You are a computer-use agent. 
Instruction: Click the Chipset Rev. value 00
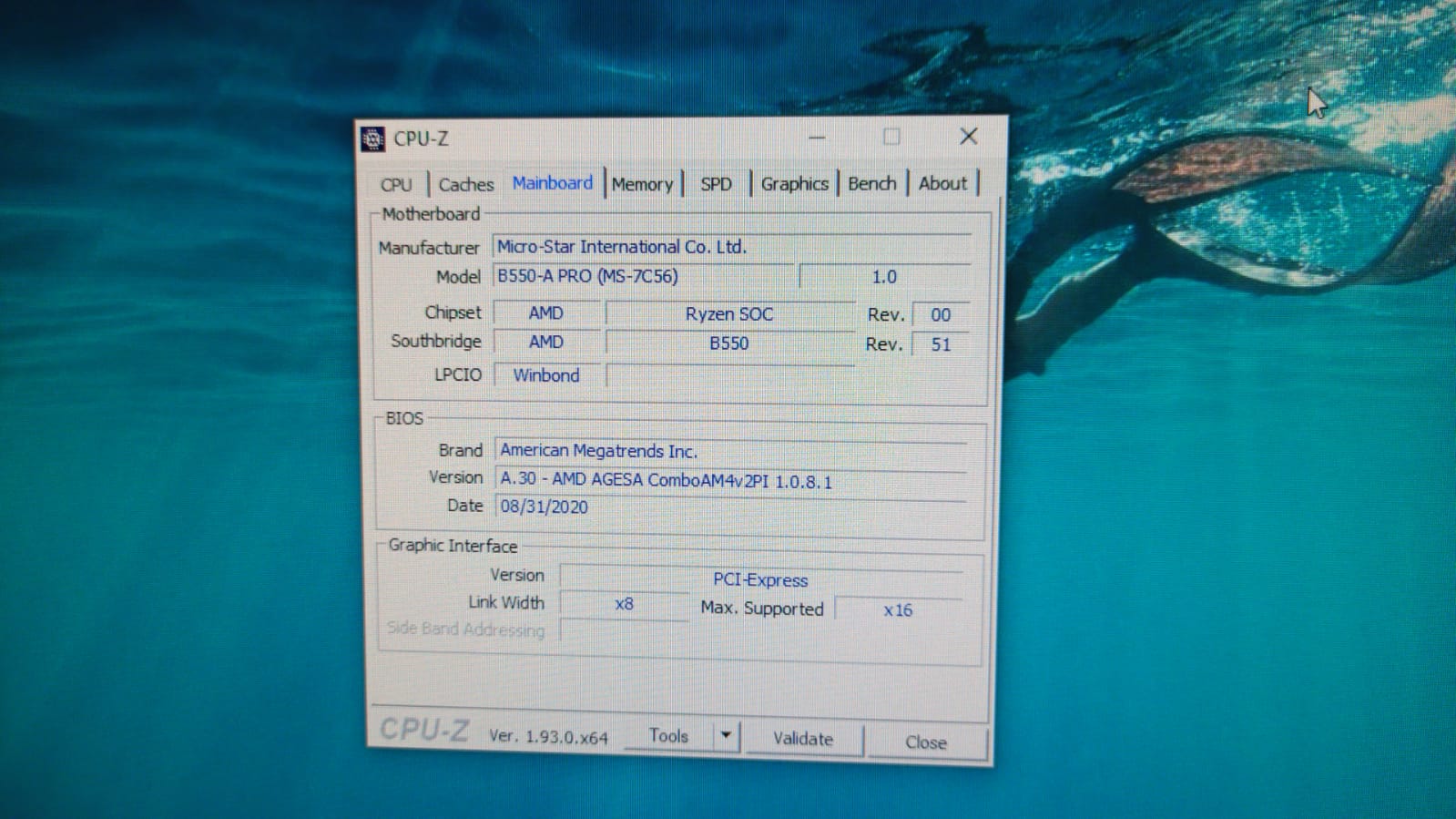click(941, 315)
